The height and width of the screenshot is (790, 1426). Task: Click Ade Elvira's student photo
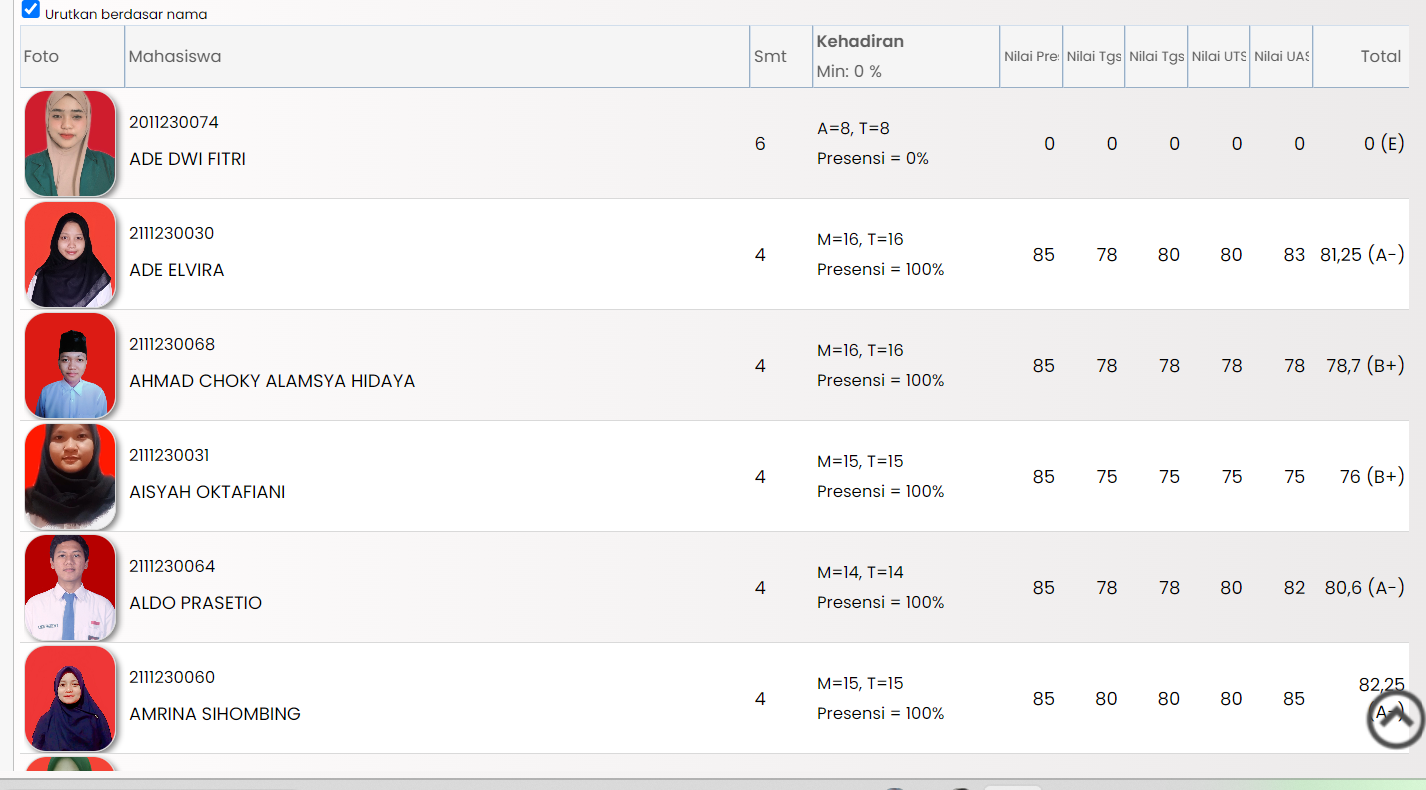coord(70,255)
